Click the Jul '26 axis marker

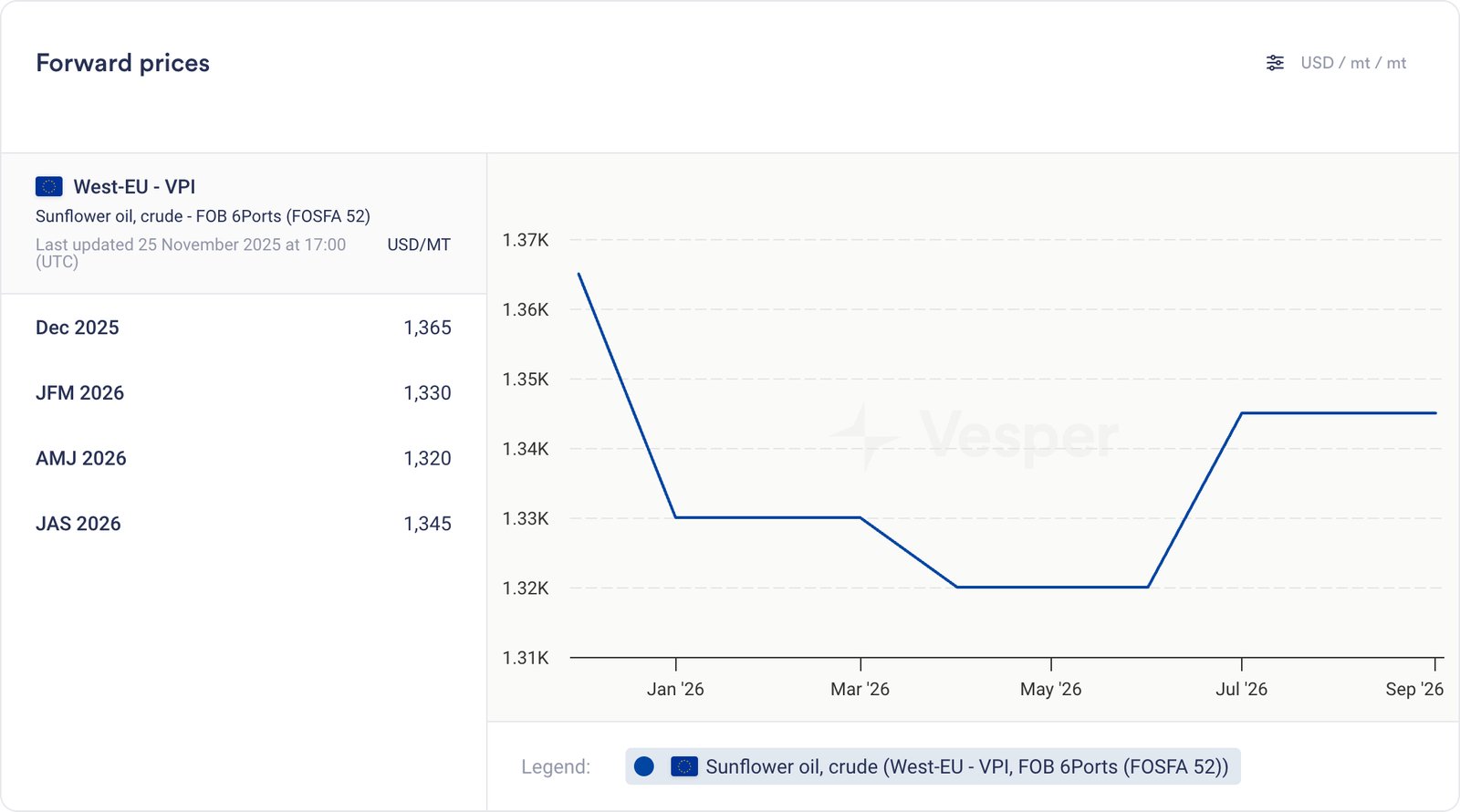[1241, 689]
